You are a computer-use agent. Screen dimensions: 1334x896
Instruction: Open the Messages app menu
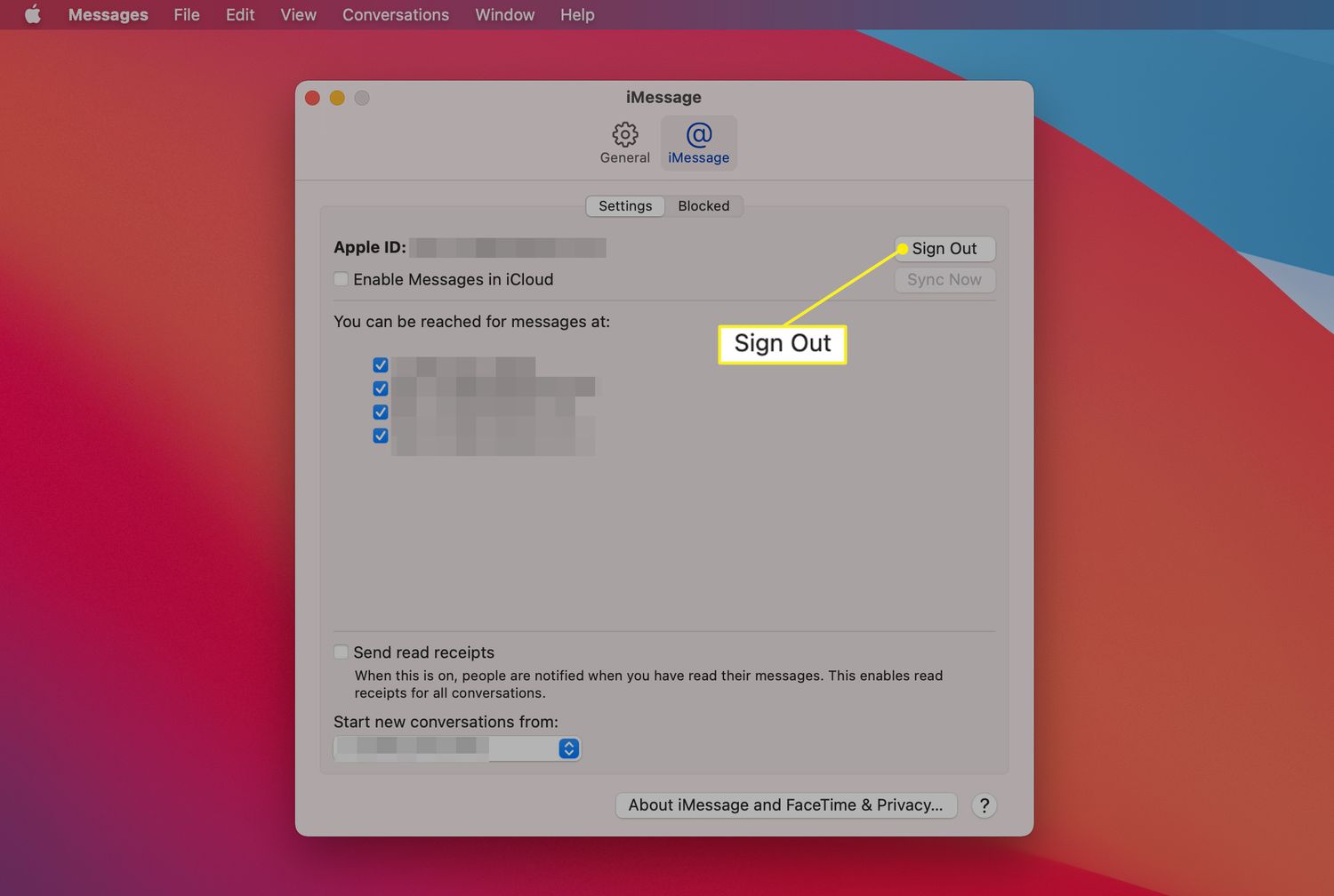coord(108,15)
